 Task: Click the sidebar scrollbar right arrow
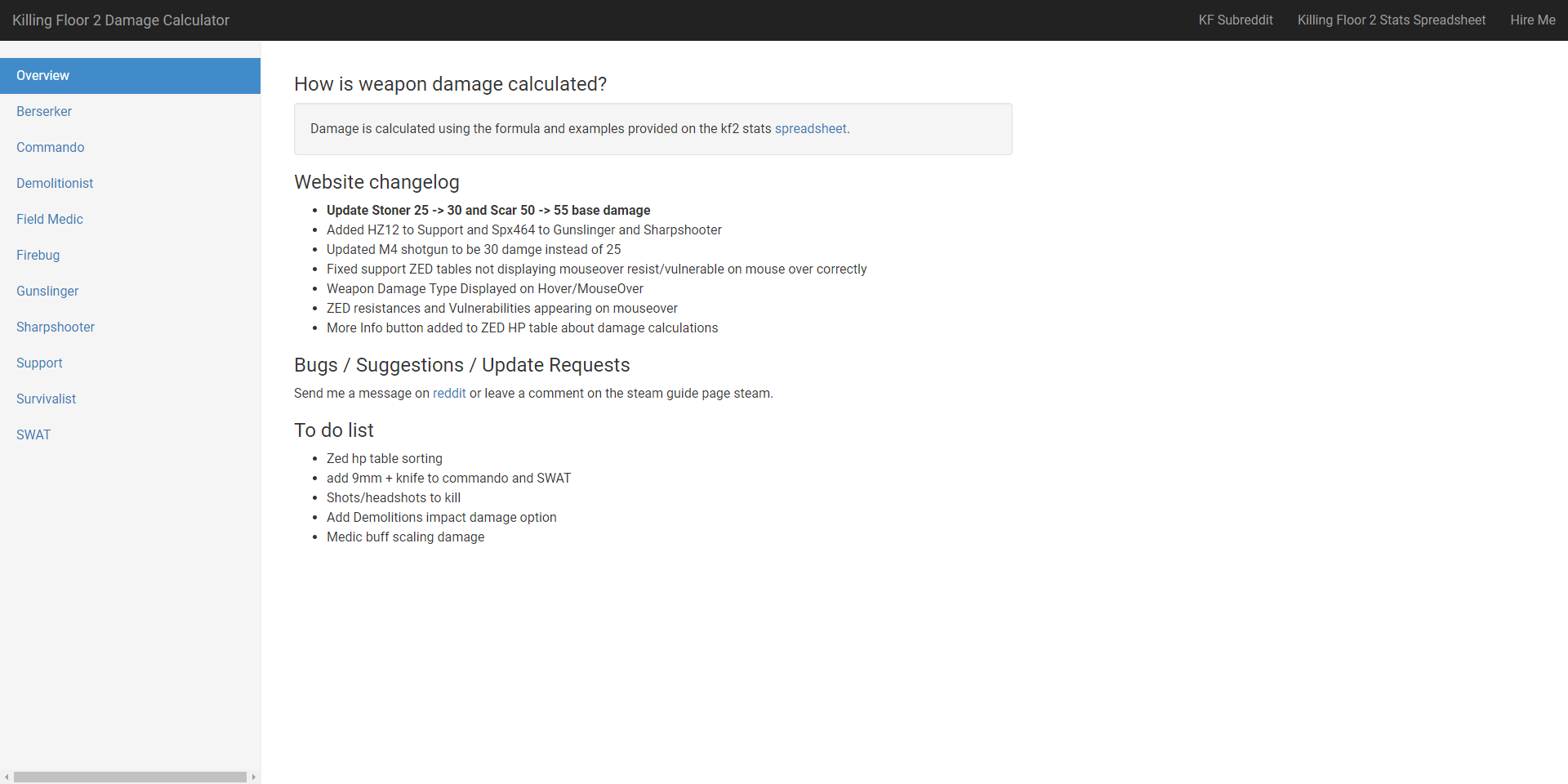tap(254, 777)
